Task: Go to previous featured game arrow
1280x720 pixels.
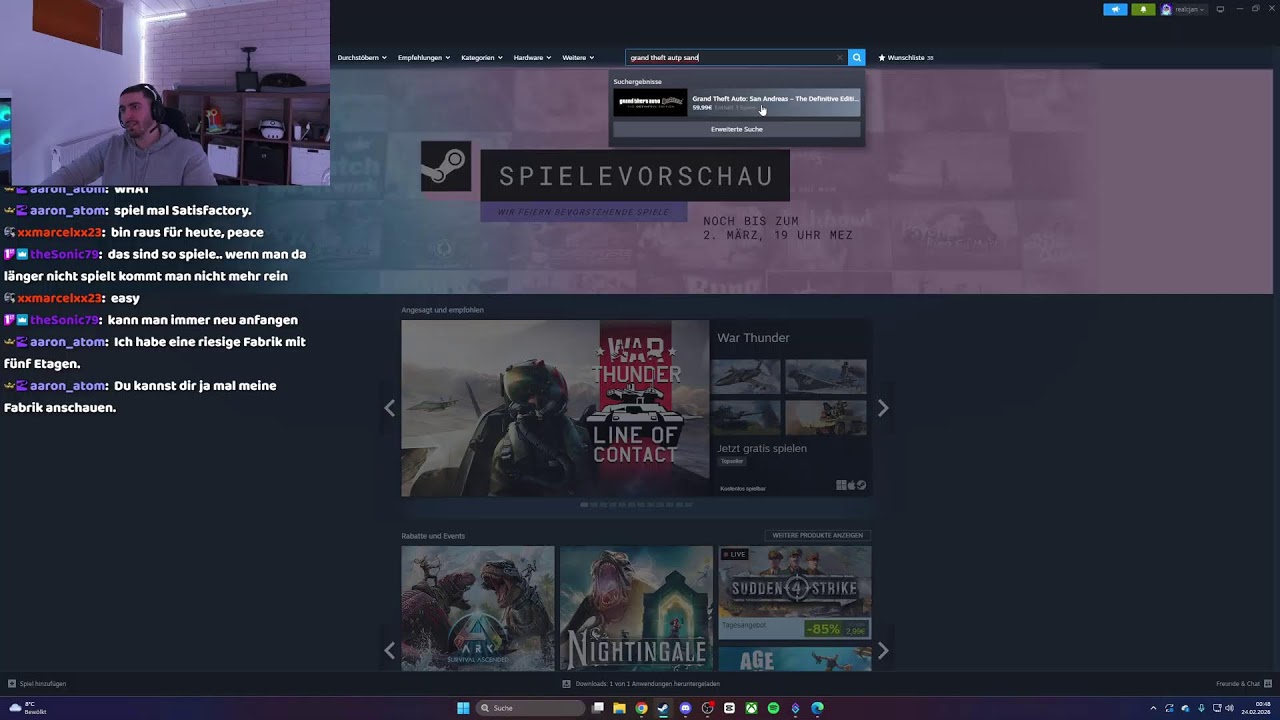Action: click(389, 408)
